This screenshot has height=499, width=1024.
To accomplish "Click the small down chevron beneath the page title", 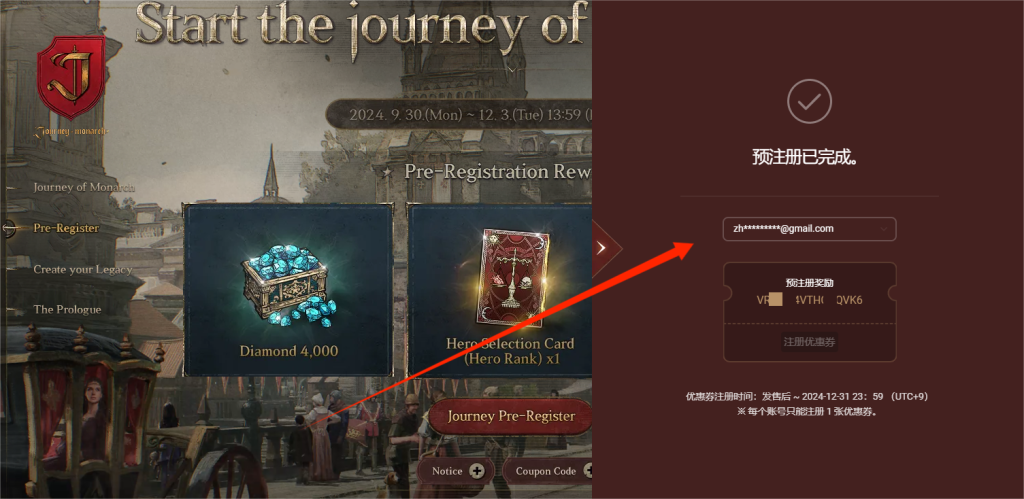I will [513, 69].
